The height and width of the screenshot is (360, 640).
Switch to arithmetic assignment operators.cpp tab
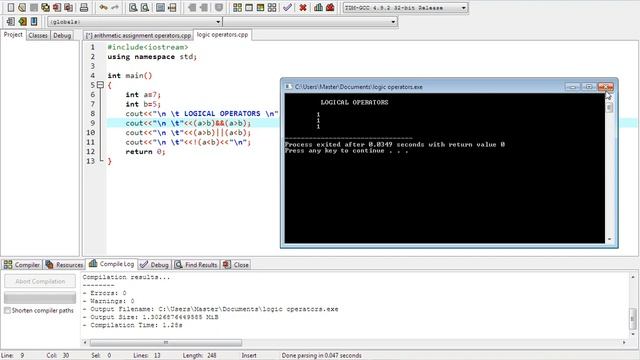[x=138, y=36]
